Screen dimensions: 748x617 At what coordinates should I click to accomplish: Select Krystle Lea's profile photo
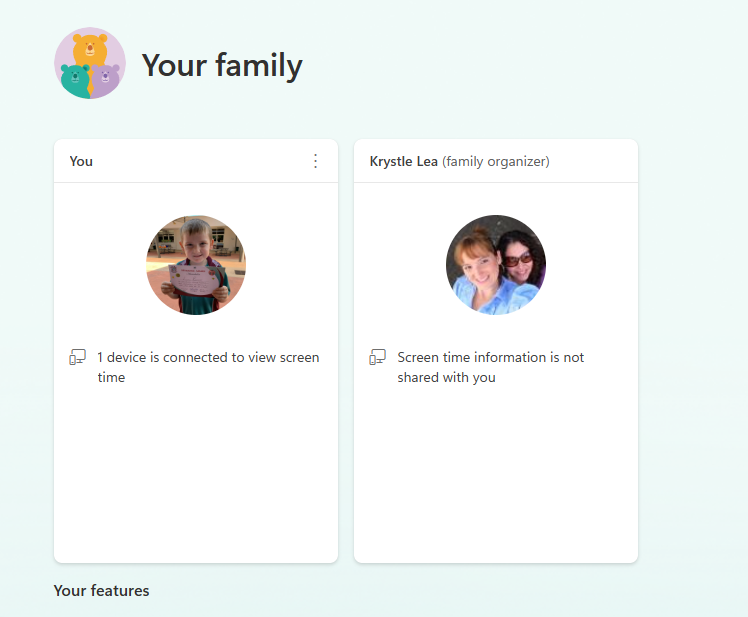(x=496, y=265)
